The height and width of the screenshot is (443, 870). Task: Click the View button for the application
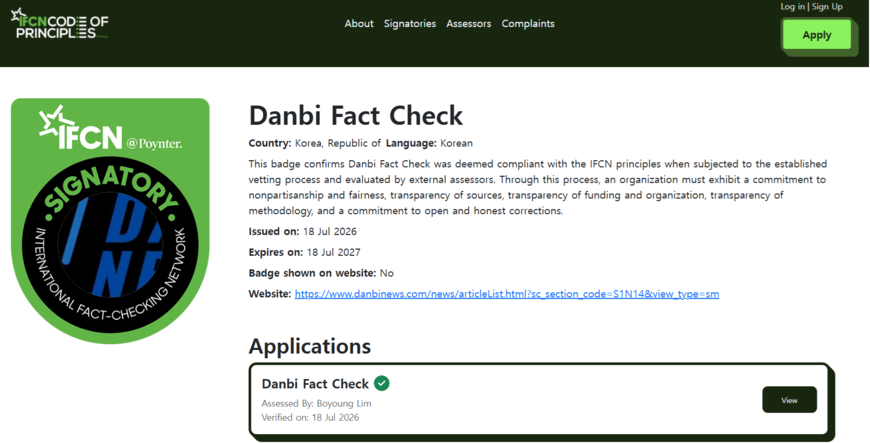point(790,400)
